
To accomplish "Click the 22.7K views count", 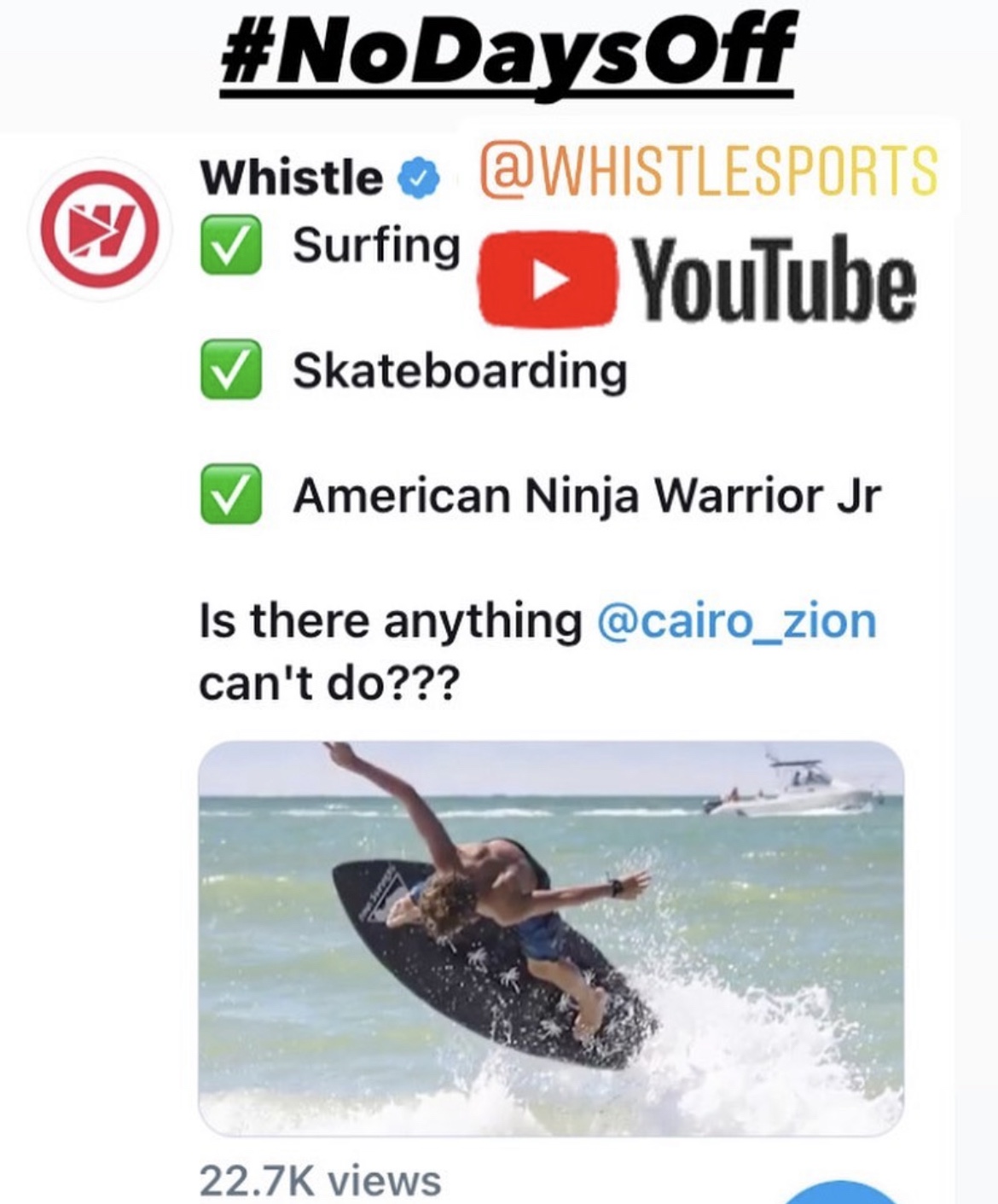I will (x=320, y=1181).
